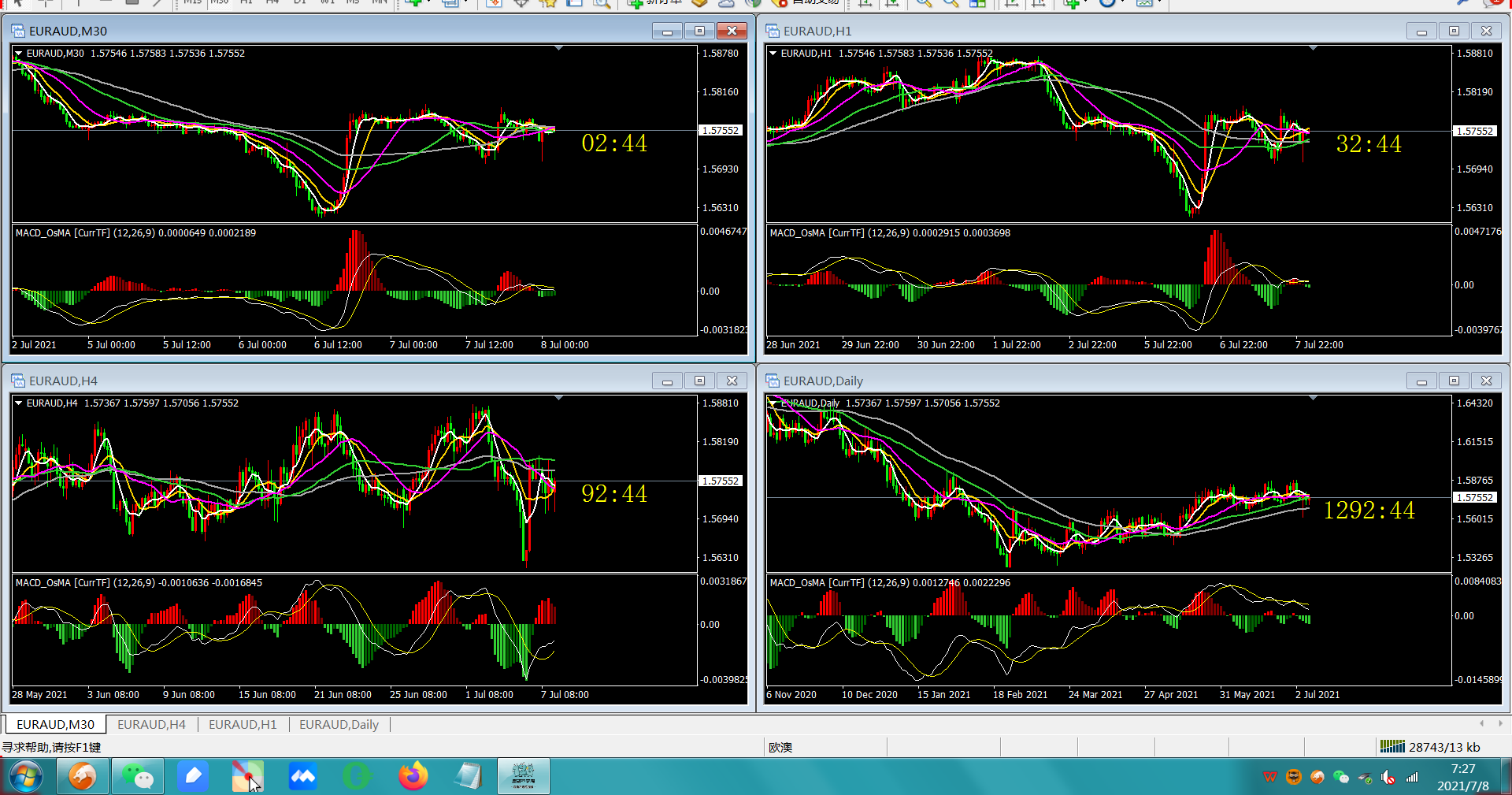Expand the EURAUD,H4 chart triangle menu
This screenshot has width=1512, height=795.
[x=18, y=403]
